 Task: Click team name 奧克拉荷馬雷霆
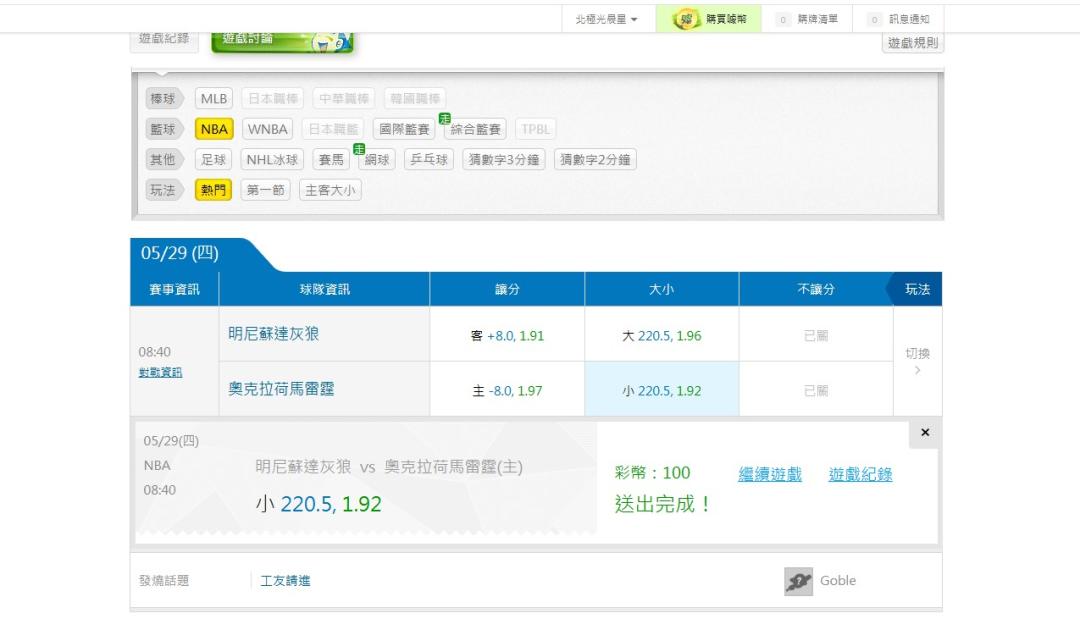(281, 389)
